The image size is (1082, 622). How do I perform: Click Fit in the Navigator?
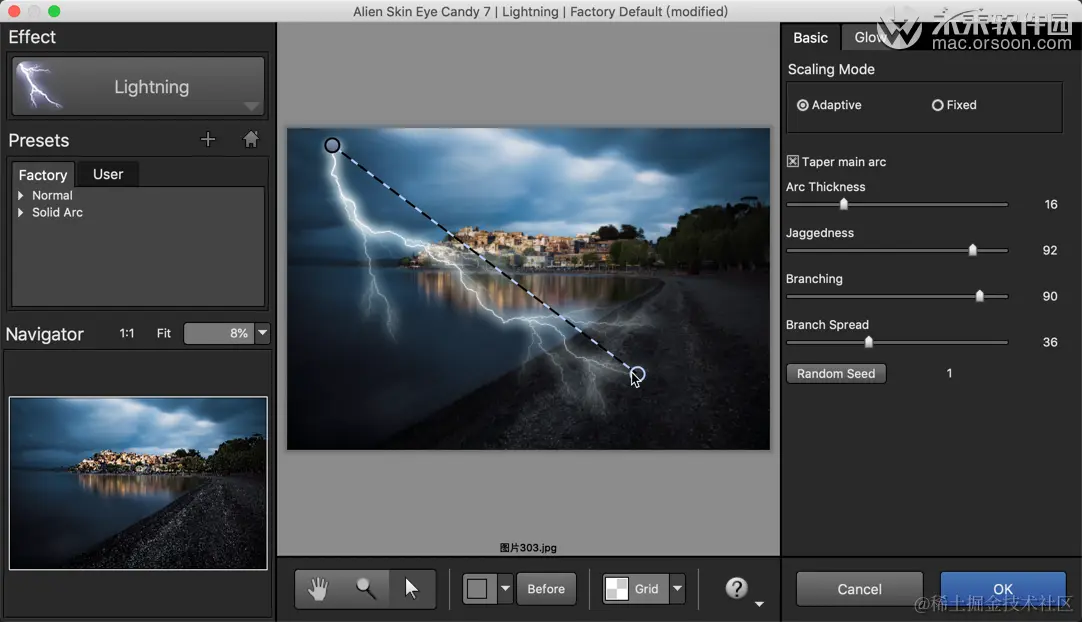[x=164, y=333]
